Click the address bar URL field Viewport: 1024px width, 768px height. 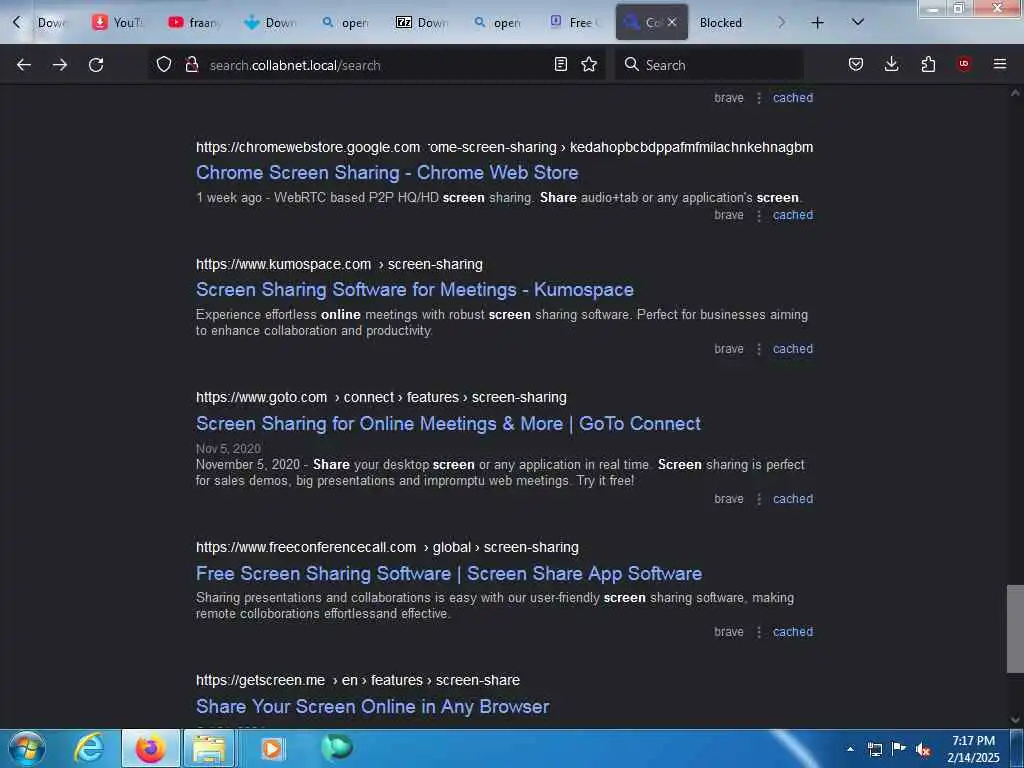click(x=376, y=65)
